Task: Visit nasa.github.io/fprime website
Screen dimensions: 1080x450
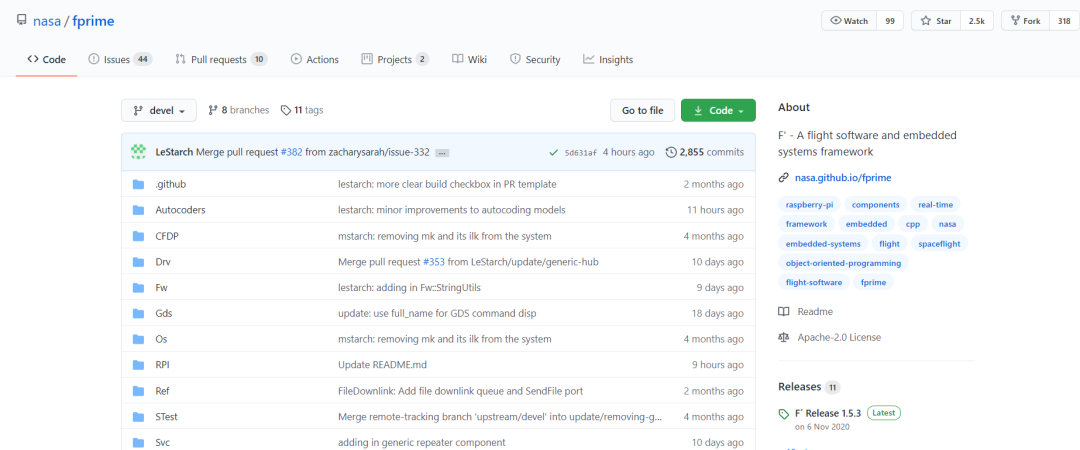Action: pyautogui.click(x=843, y=178)
